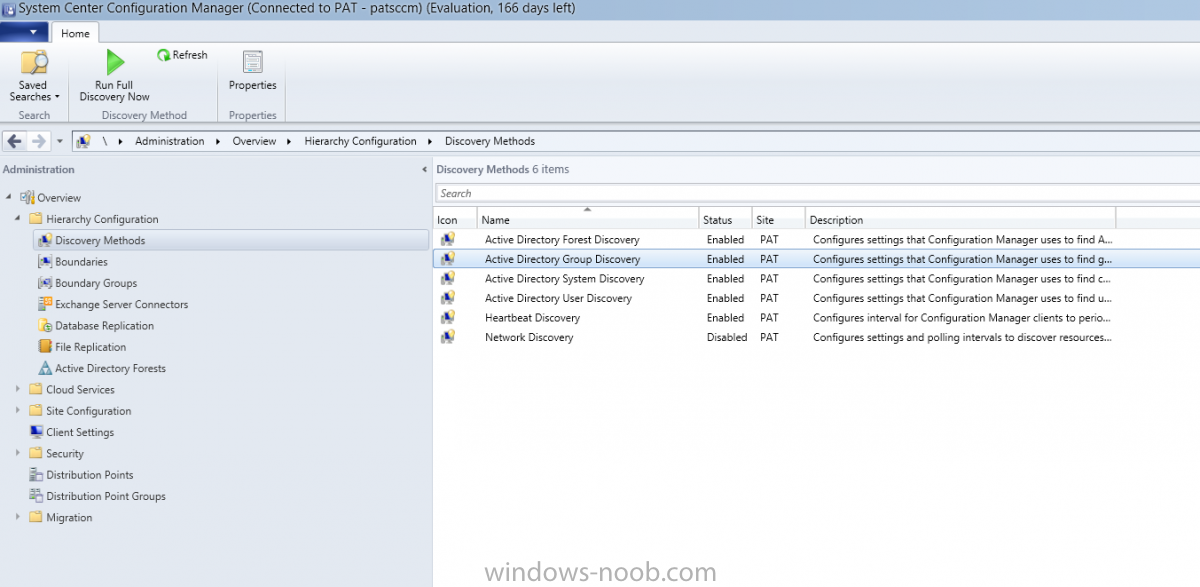This screenshot has width=1200, height=587.
Task: Open the Database Replication icon
Action: pos(45,325)
